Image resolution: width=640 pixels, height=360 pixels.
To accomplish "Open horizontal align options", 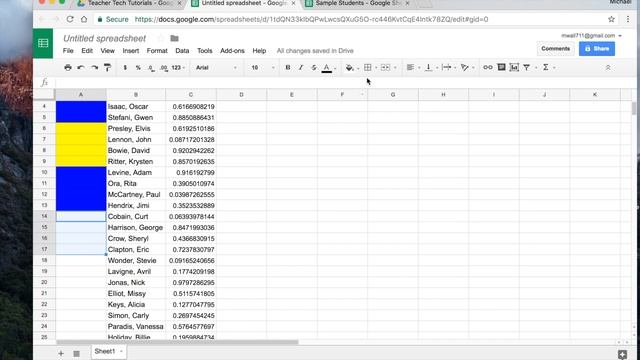I will (x=410, y=68).
